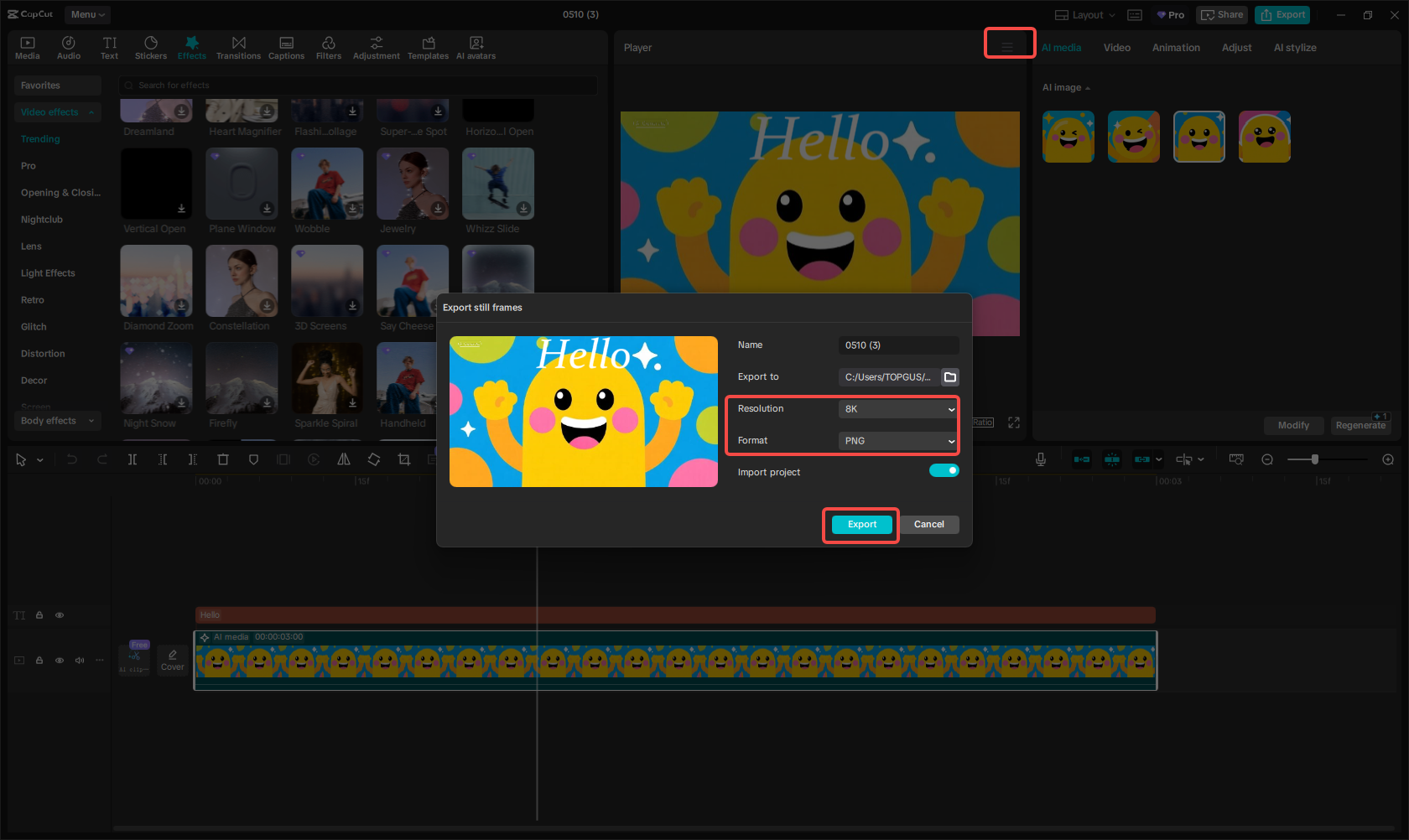Cancel the Export still frames dialog
The image size is (1409, 840).
pos(928,525)
